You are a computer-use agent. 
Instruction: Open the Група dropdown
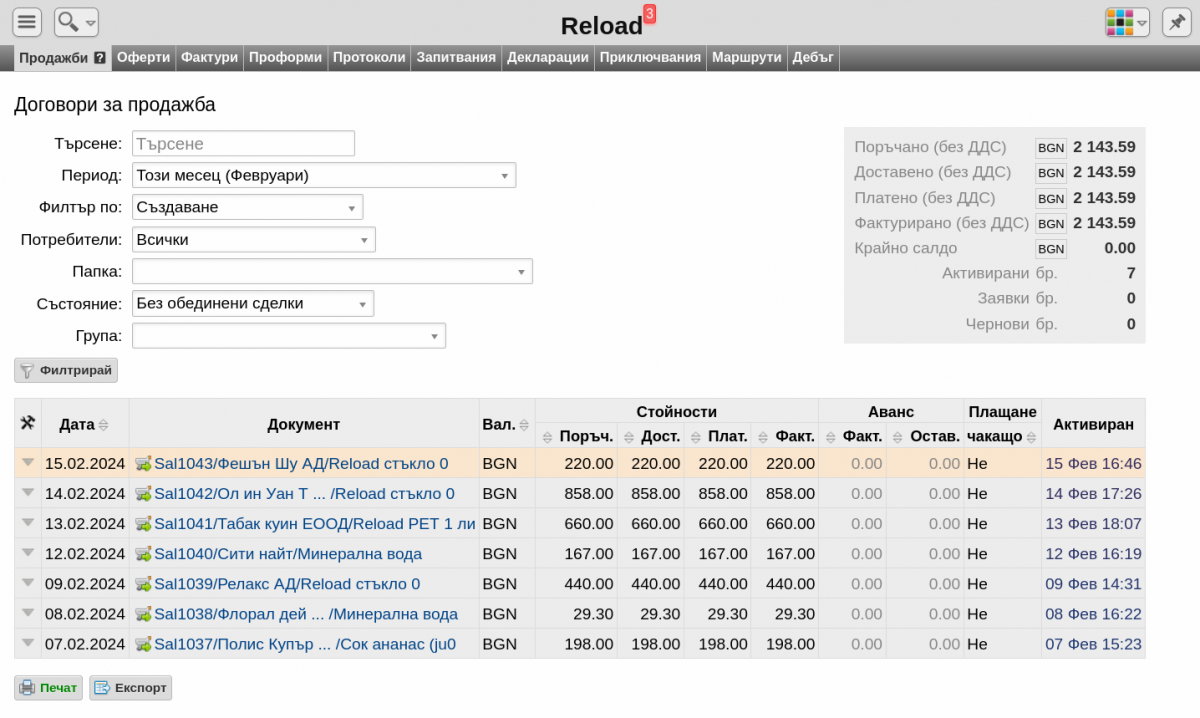coord(289,335)
